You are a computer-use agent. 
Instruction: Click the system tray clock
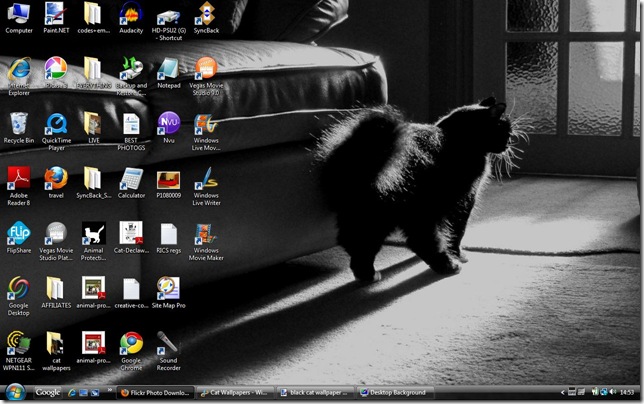click(626, 393)
